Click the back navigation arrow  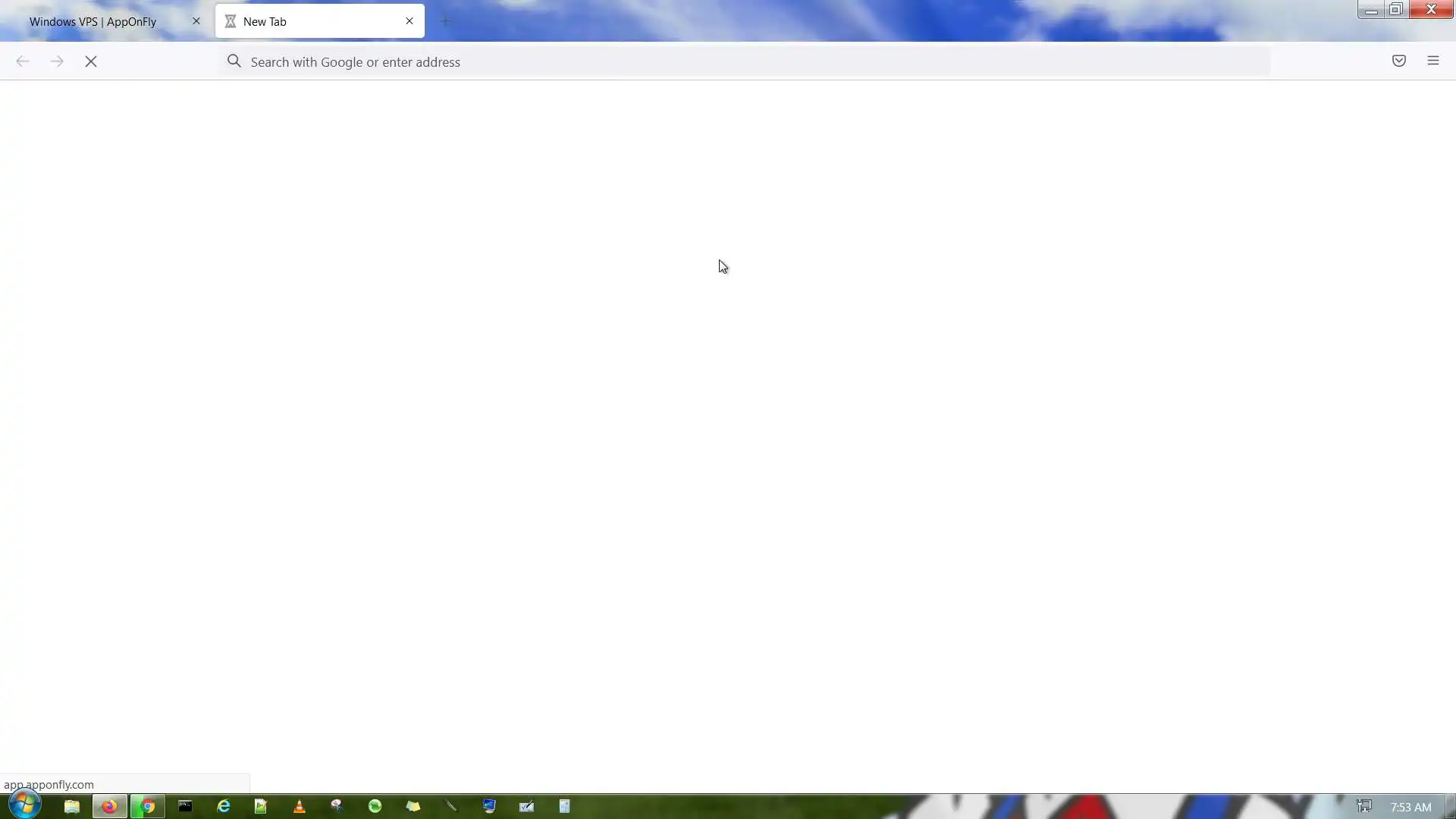point(23,61)
